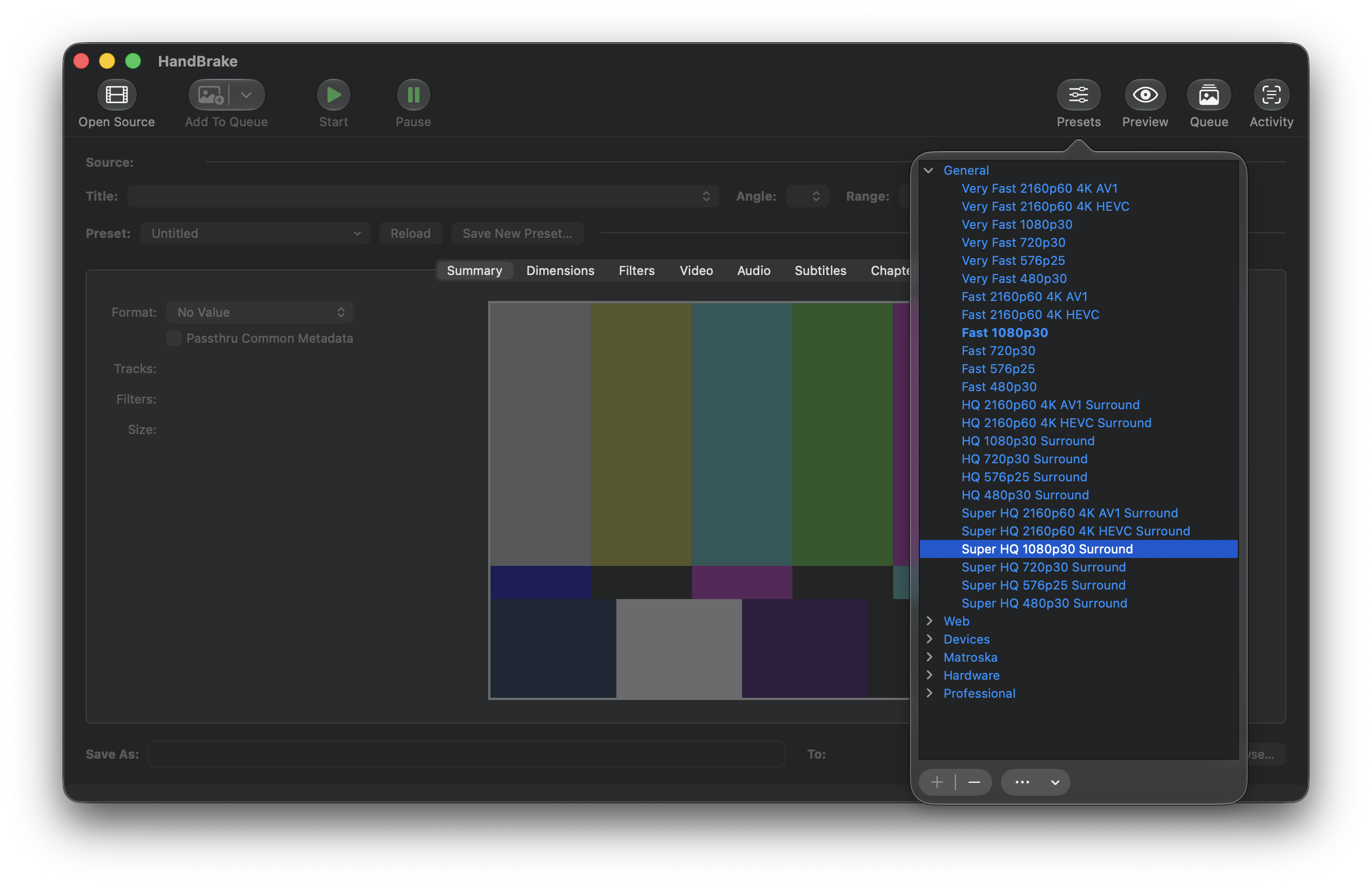Open the Format dropdown showing No Value
This screenshot has height=886, width=1372.
[260, 312]
